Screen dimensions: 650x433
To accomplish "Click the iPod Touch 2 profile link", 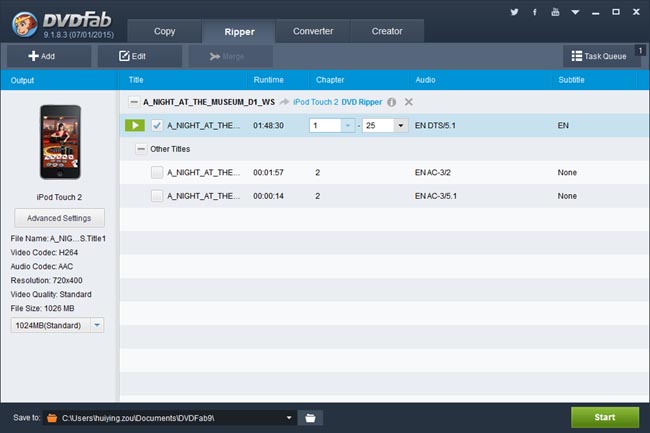I will (315, 102).
